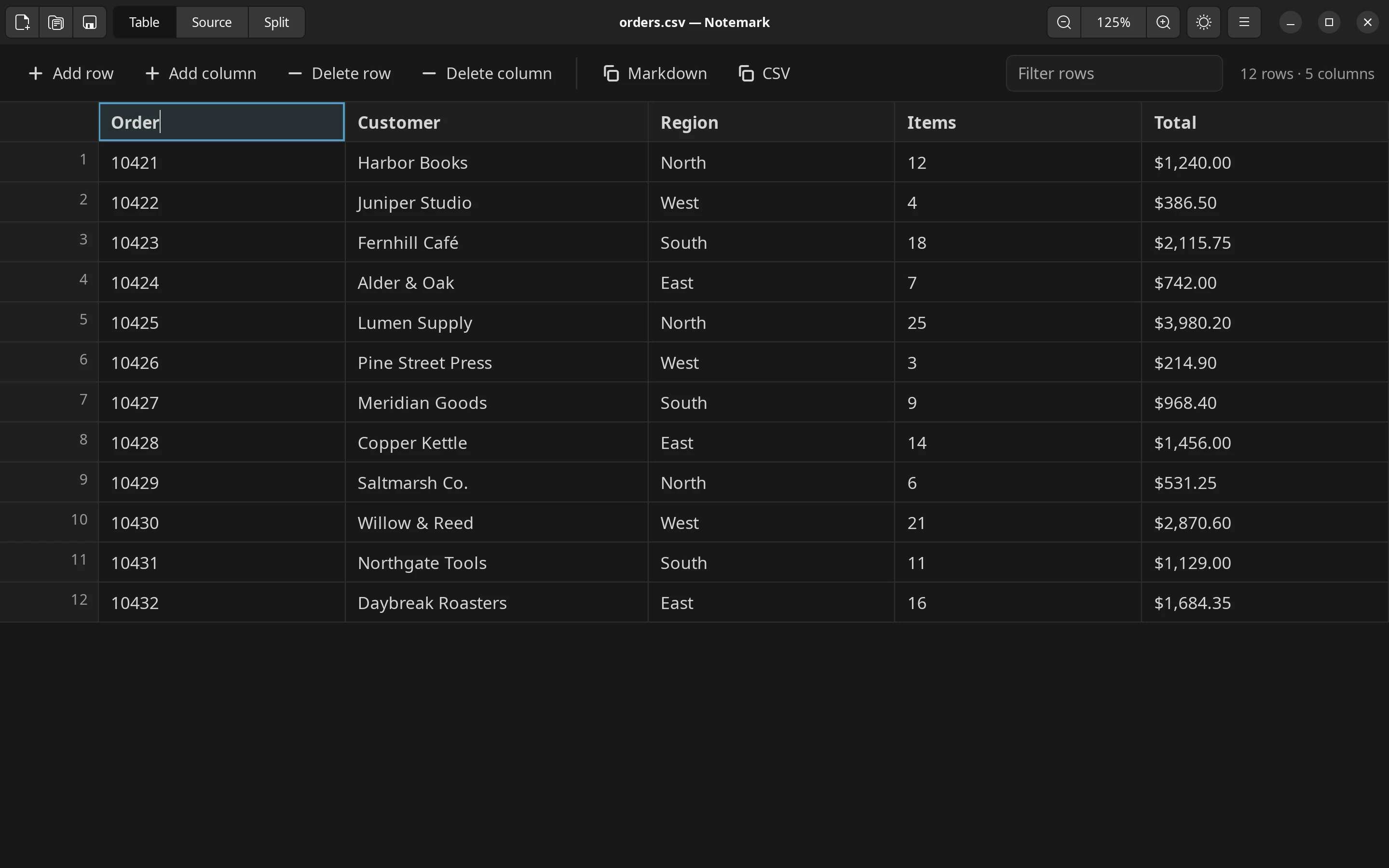Maximize the Notemark window
This screenshot has width=1389, height=868.
[x=1329, y=22]
